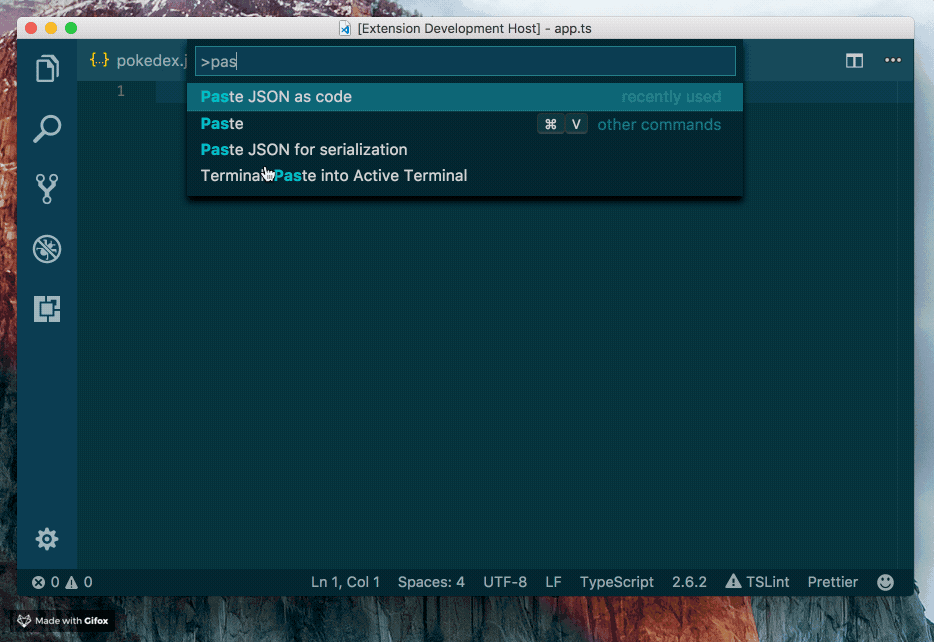
Task: Click the TypeScript version 2.6.2
Action: tap(689, 582)
